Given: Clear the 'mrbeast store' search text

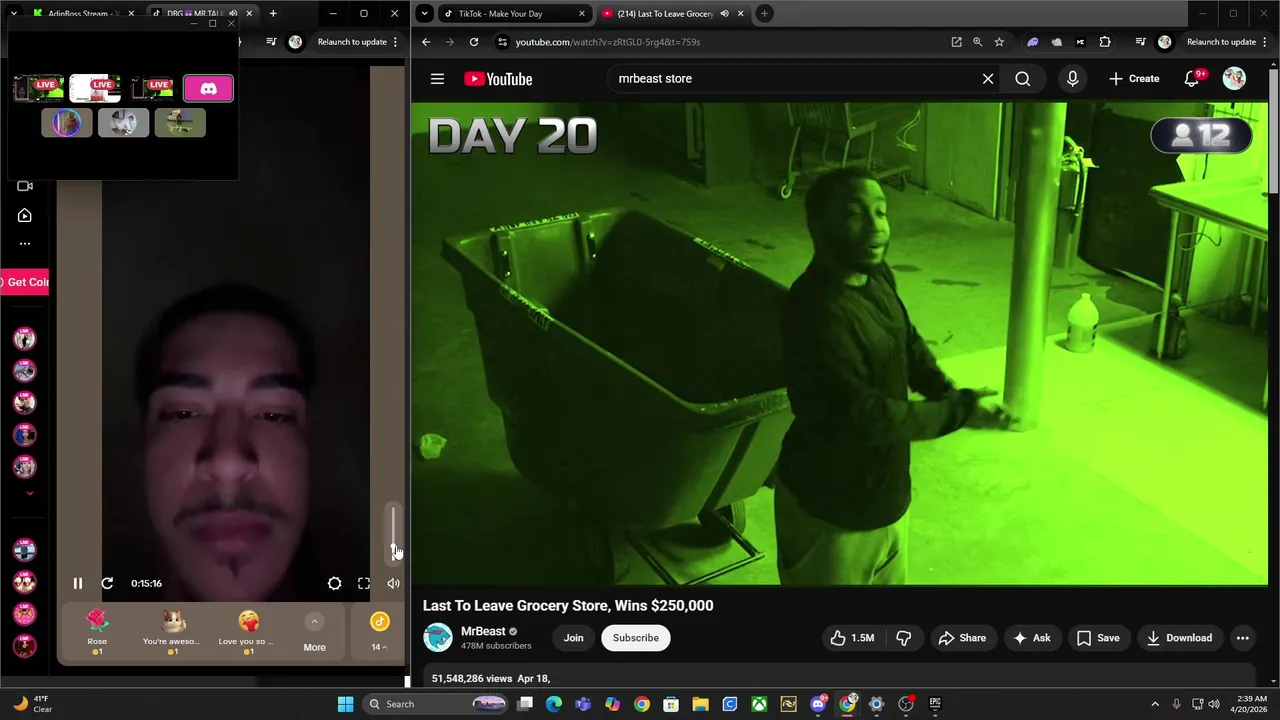Looking at the screenshot, I should 988,79.
